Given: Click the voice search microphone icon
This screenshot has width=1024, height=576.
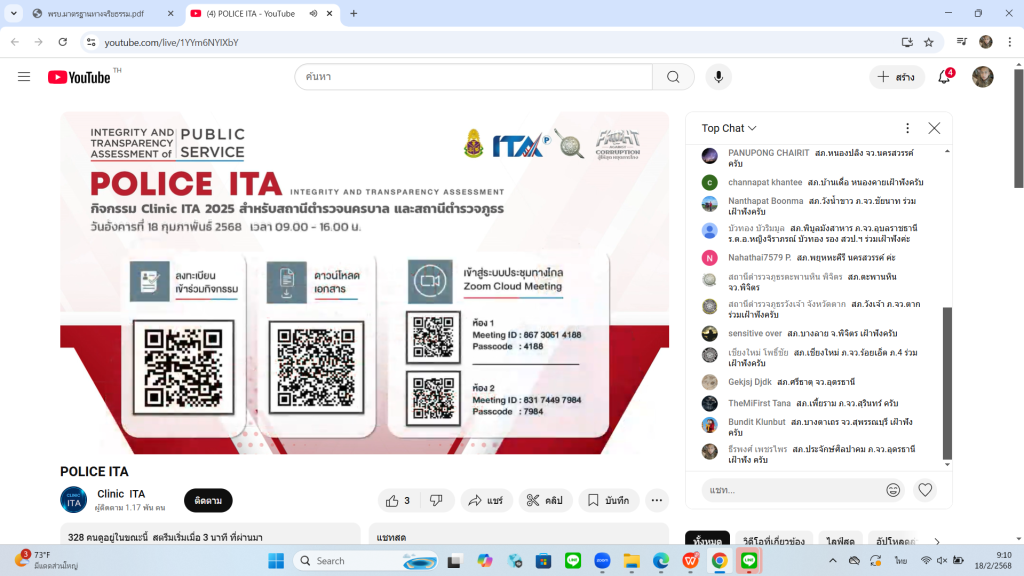Looking at the screenshot, I should (x=718, y=77).
